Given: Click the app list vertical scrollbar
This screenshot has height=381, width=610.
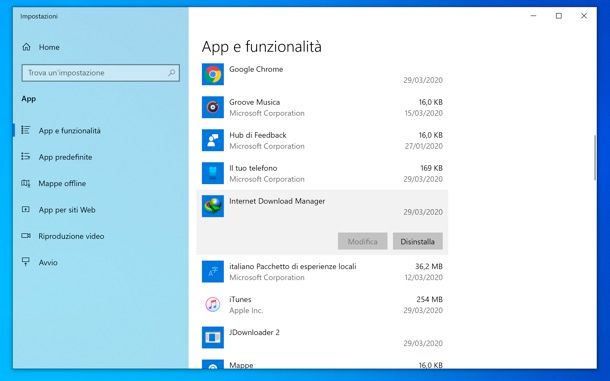Looking at the screenshot, I should [x=594, y=158].
